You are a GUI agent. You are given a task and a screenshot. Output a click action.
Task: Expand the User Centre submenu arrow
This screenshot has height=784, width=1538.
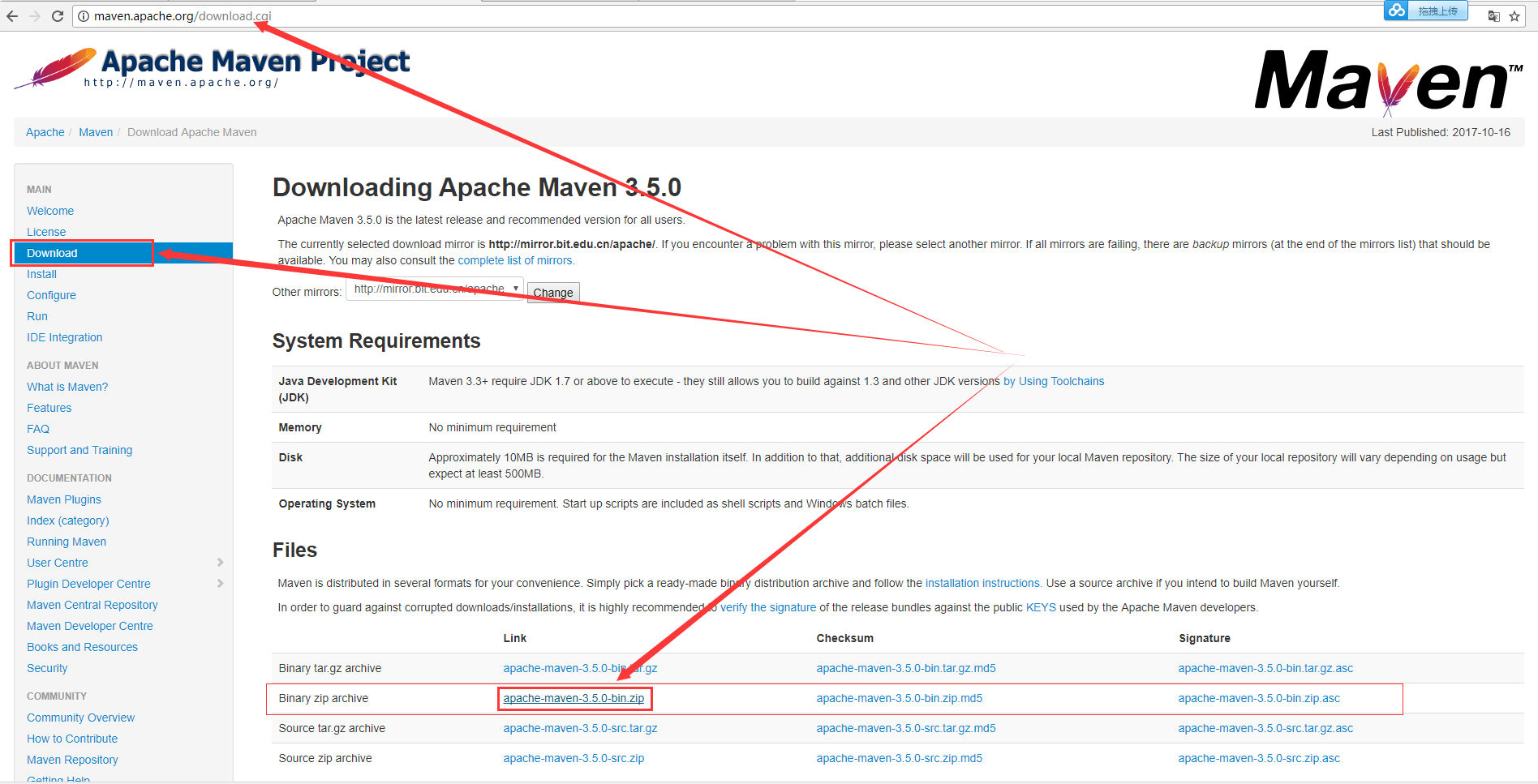(220, 563)
